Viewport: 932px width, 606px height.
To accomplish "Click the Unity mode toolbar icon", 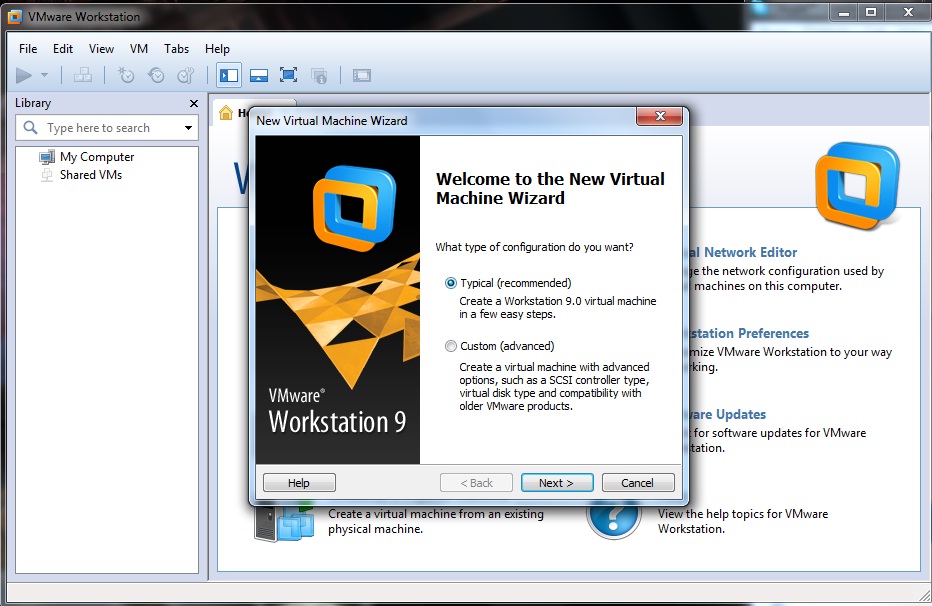I will tap(319, 75).
